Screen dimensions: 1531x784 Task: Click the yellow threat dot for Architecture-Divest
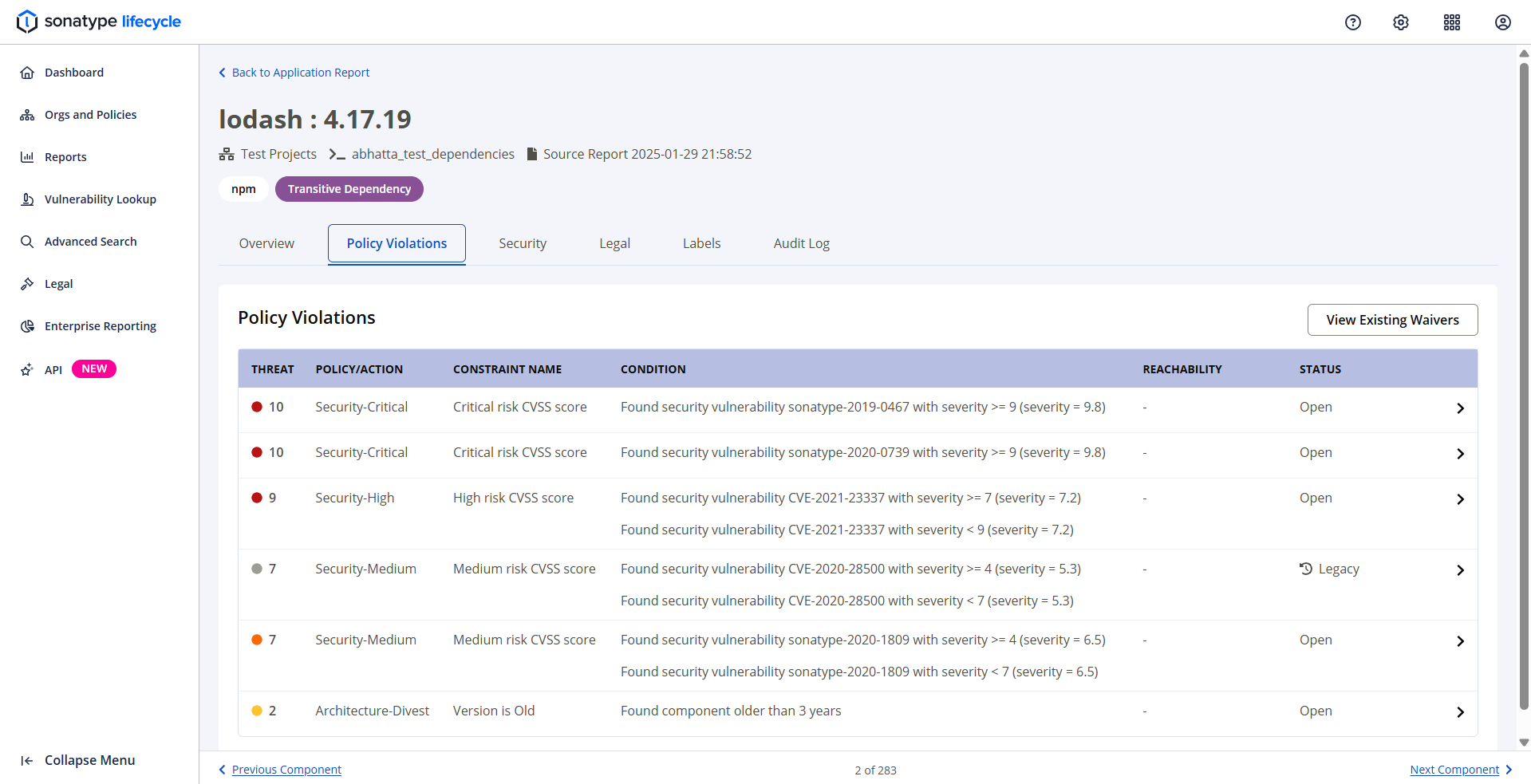(257, 711)
